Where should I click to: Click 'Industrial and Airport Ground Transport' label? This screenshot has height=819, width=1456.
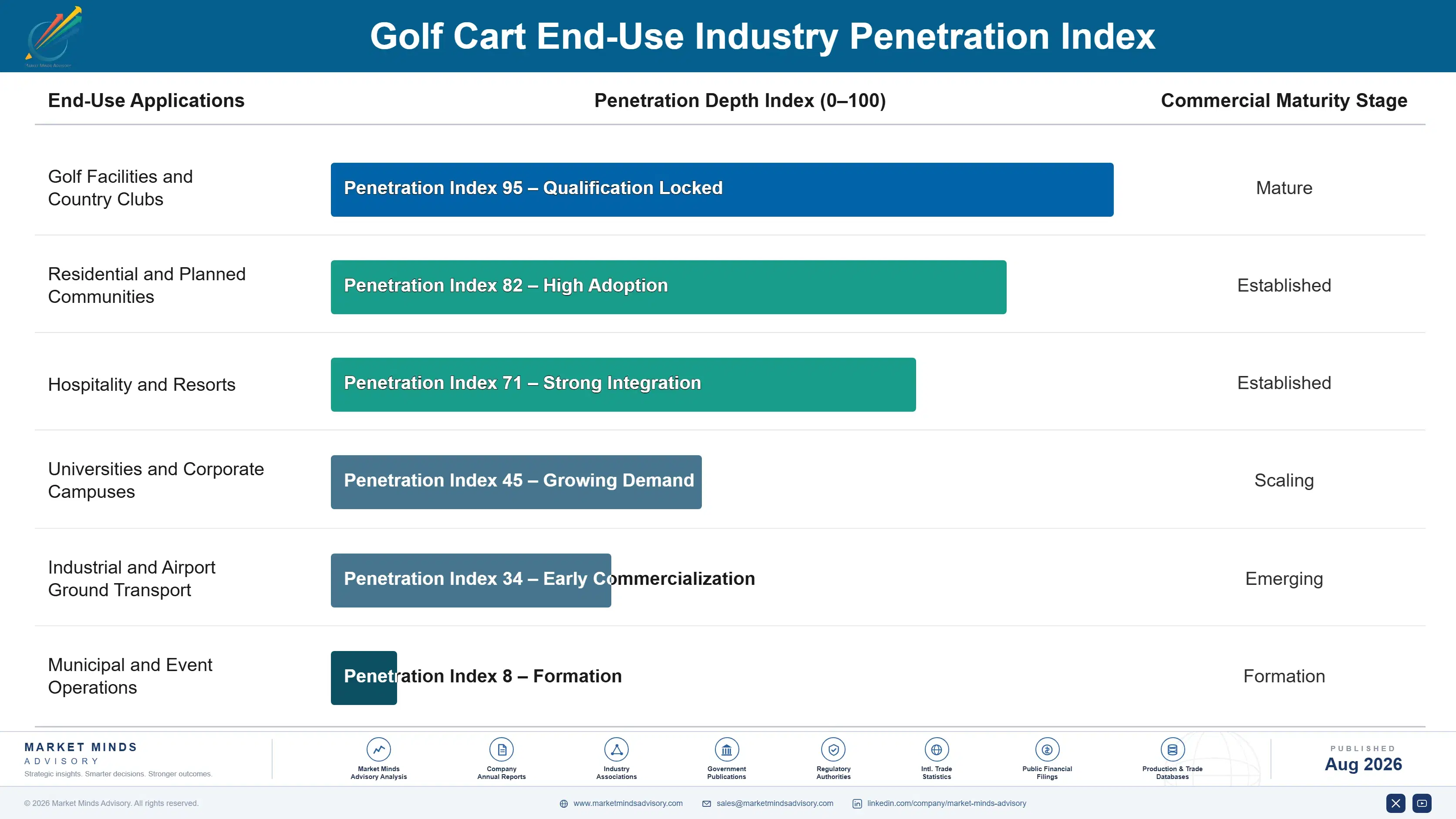click(x=131, y=578)
